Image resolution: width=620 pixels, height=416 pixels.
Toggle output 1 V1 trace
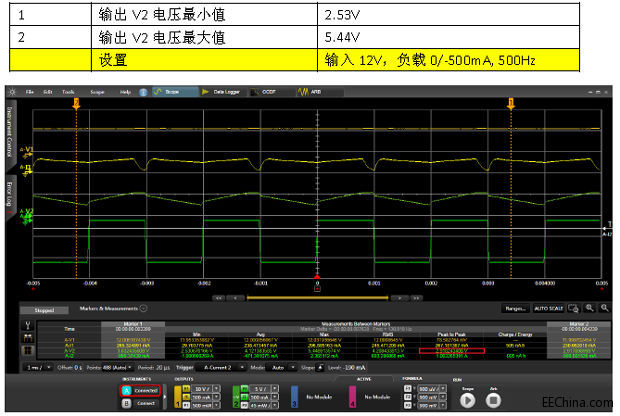(186, 389)
